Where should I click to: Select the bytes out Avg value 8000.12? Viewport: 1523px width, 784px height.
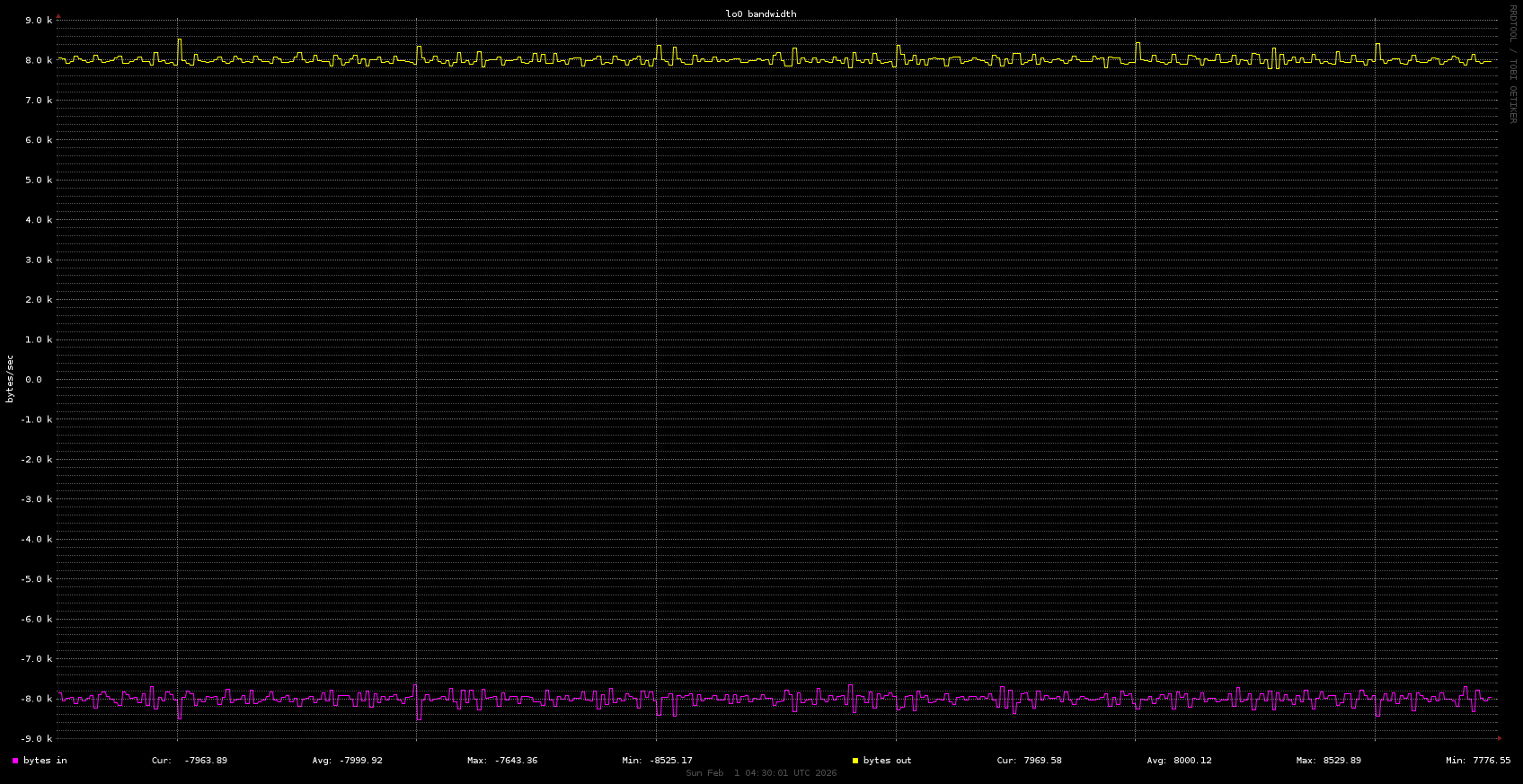(x=1192, y=761)
